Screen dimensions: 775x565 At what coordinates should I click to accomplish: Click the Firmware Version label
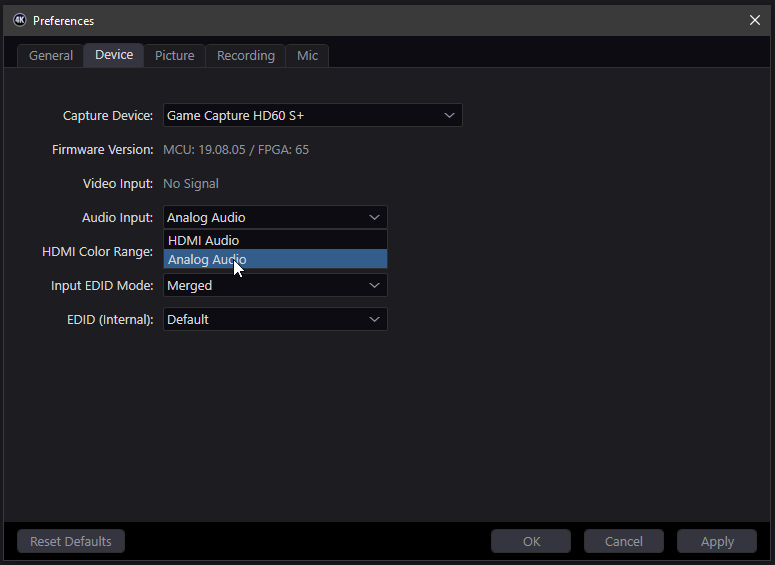tap(102, 150)
